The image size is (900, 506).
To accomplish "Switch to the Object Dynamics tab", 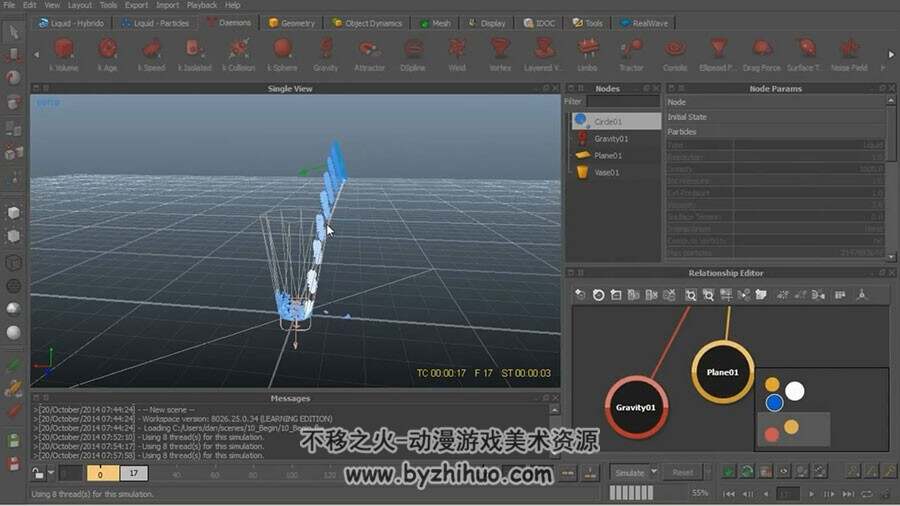I will [367, 23].
